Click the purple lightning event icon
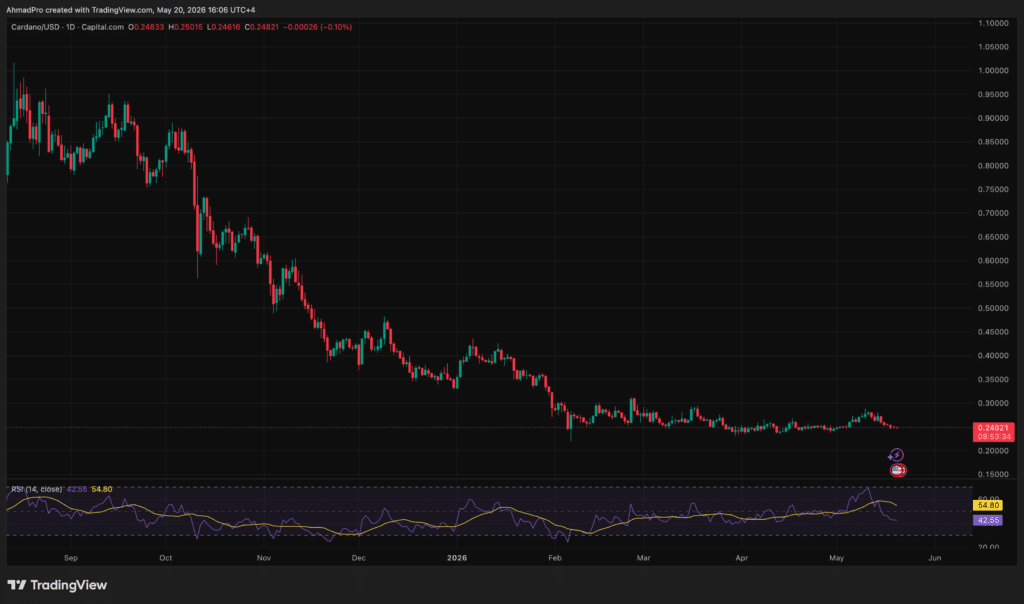The image size is (1024, 604). click(x=896, y=455)
